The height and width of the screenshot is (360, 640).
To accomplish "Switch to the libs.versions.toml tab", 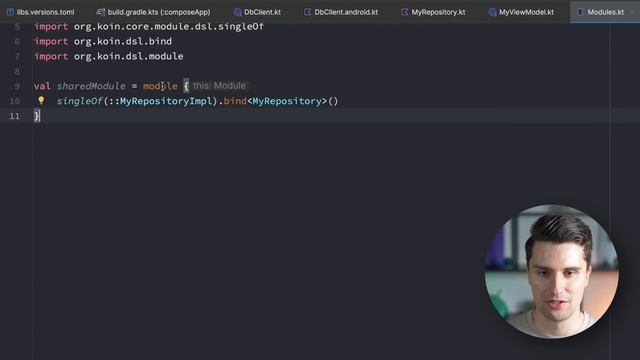I will (x=40, y=12).
